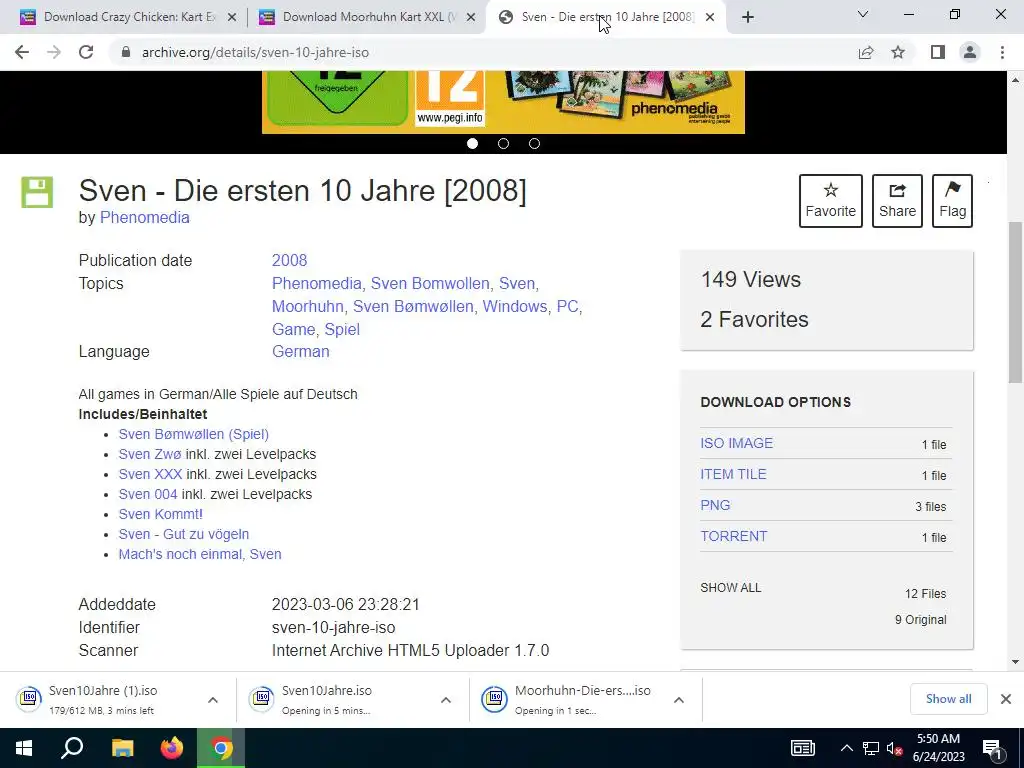Open the Spiel topic link
Screen dimensions: 1024x768
click(342, 329)
